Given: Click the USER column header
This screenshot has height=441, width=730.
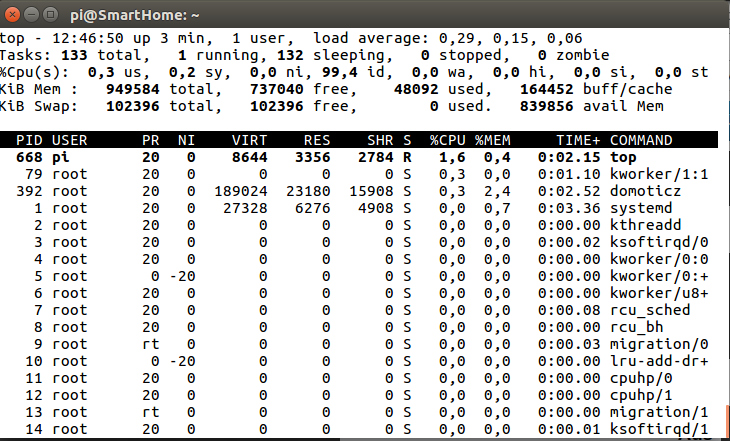Looking at the screenshot, I should [x=69, y=140].
